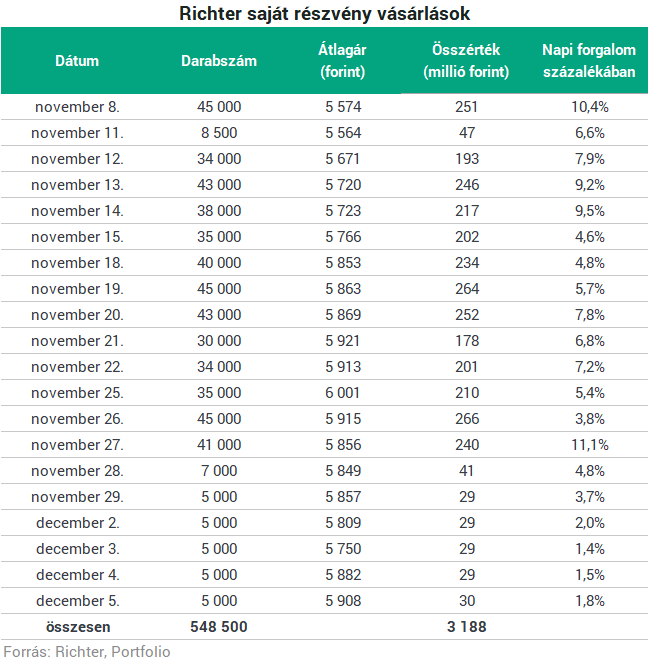Select the november 8. date cell
Image resolution: width=648 pixels, height=666 pixels.
tap(77, 107)
